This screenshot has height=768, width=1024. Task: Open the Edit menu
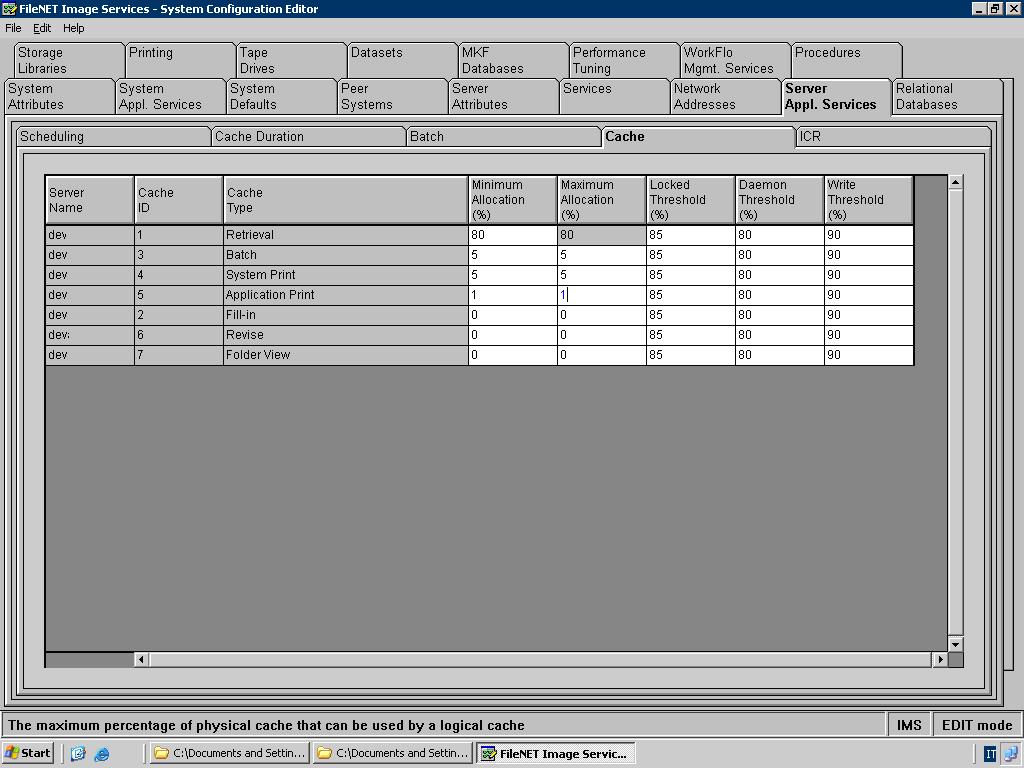(42, 28)
